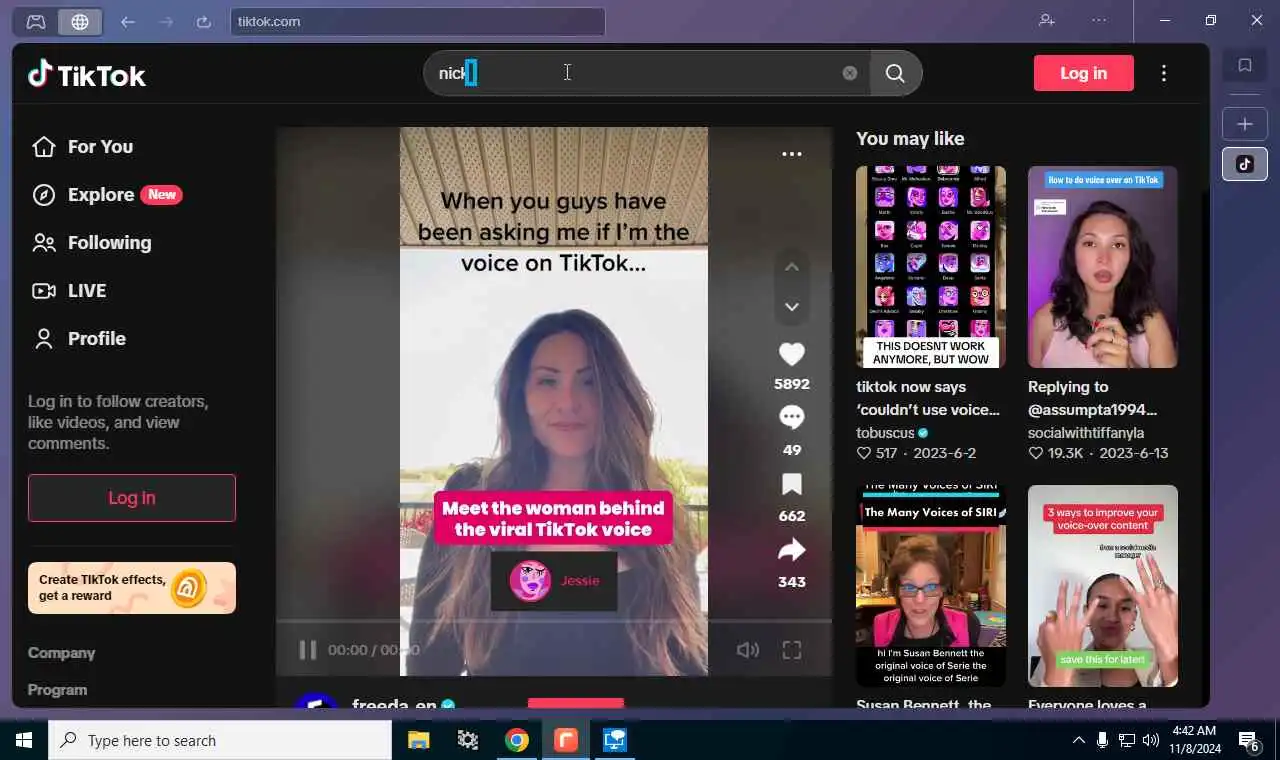Go to the Following feed
1280x760 pixels.
click(91, 243)
